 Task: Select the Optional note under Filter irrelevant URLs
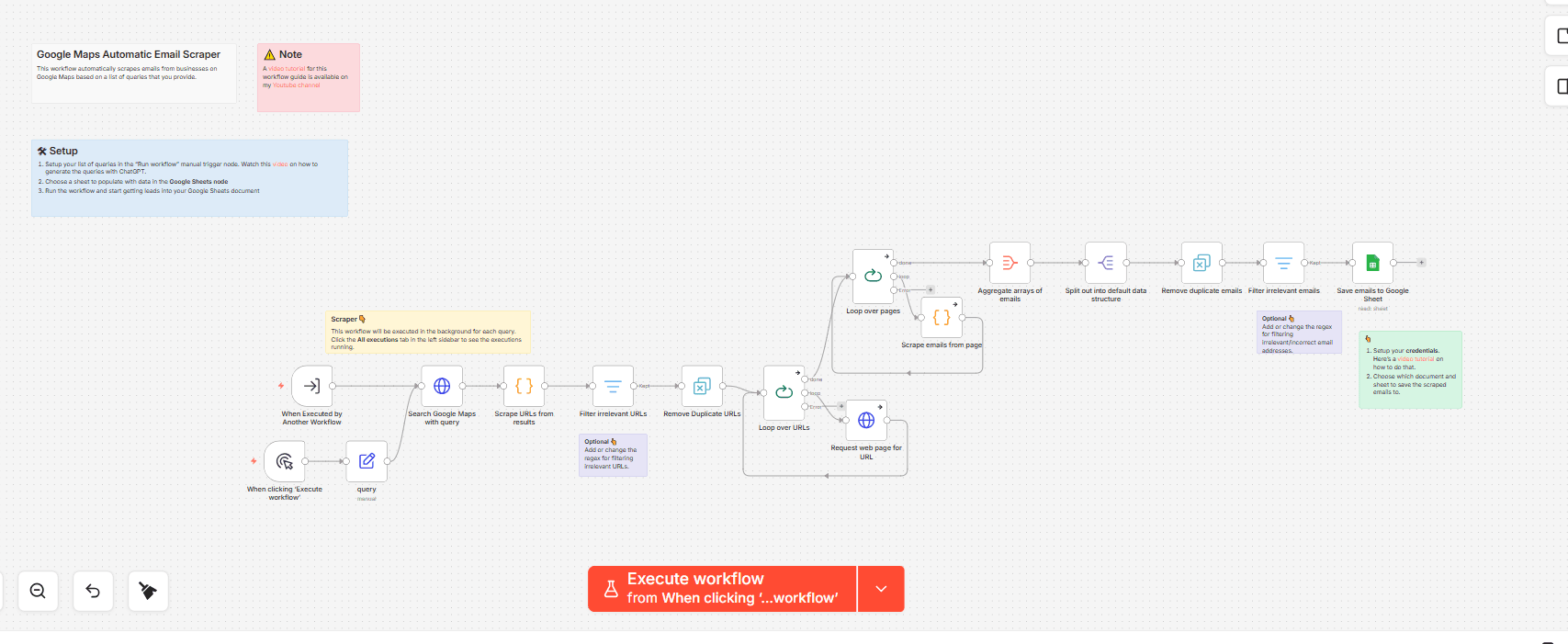[x=613, y=455]
